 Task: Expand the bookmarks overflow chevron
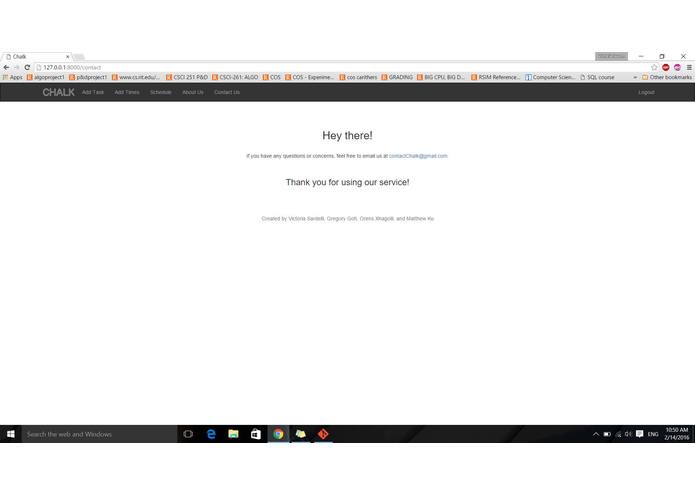(x=635, y=77)
